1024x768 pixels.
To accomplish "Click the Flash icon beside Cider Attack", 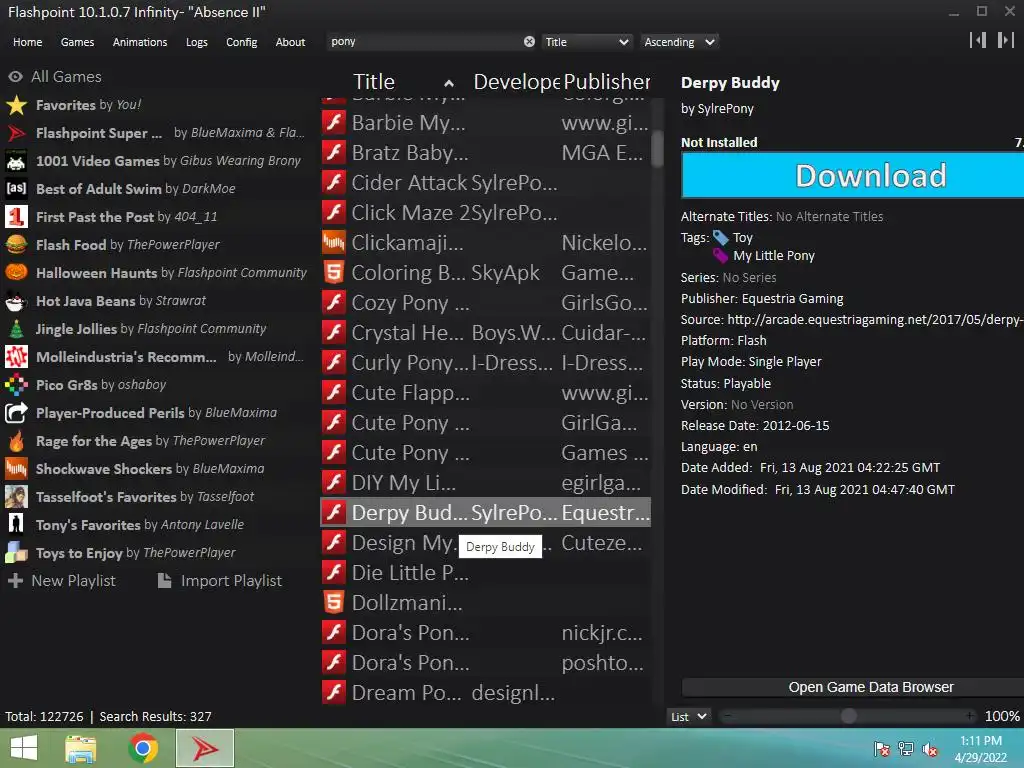I will coord(334,183).
